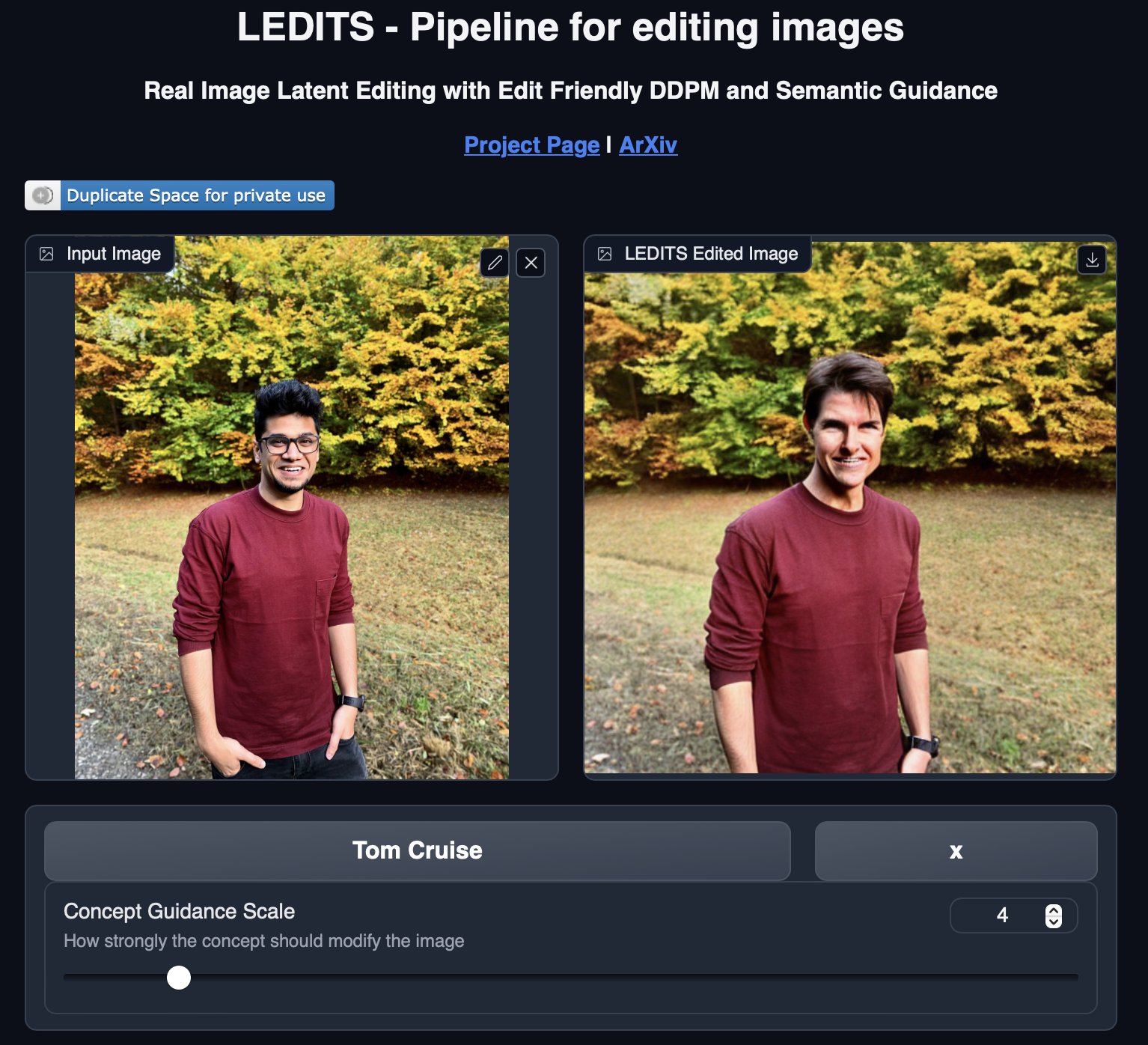This screenshot has height=1045, width=1148.
Task: Click the Concept Guidance Scale slider handle
Action: coord(179,977)
